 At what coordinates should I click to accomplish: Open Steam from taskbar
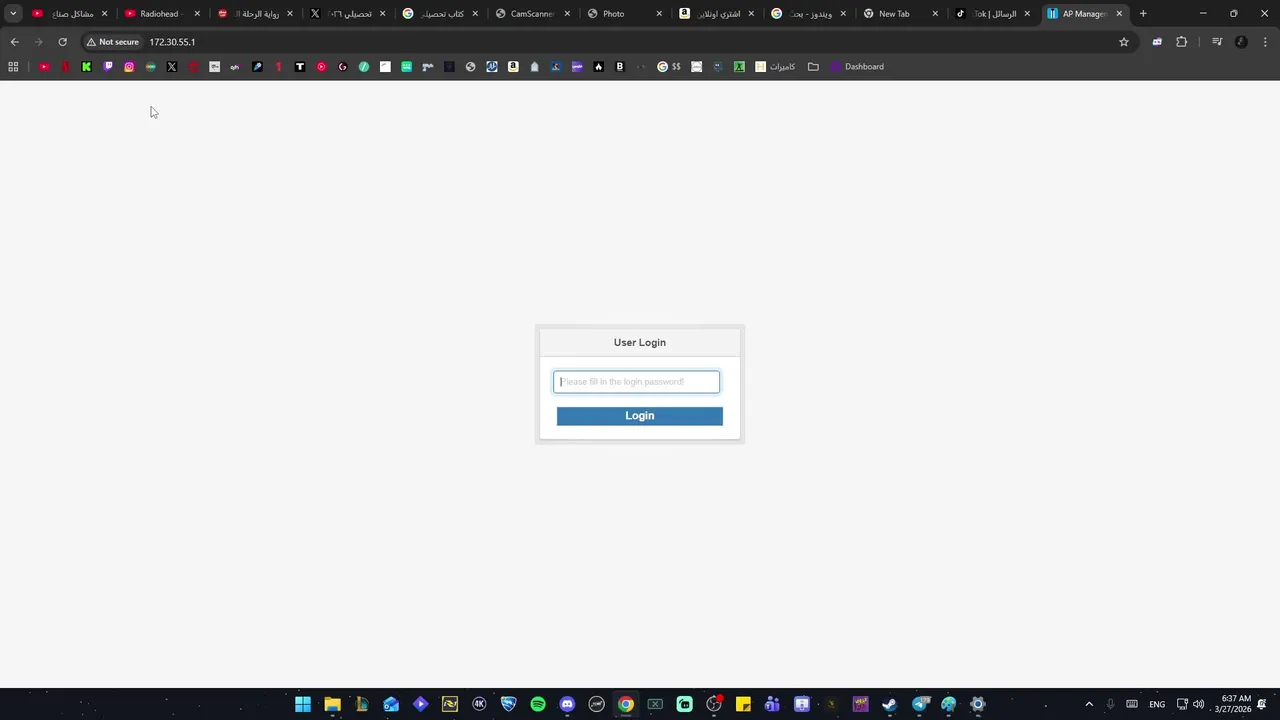tap(889, 704)
